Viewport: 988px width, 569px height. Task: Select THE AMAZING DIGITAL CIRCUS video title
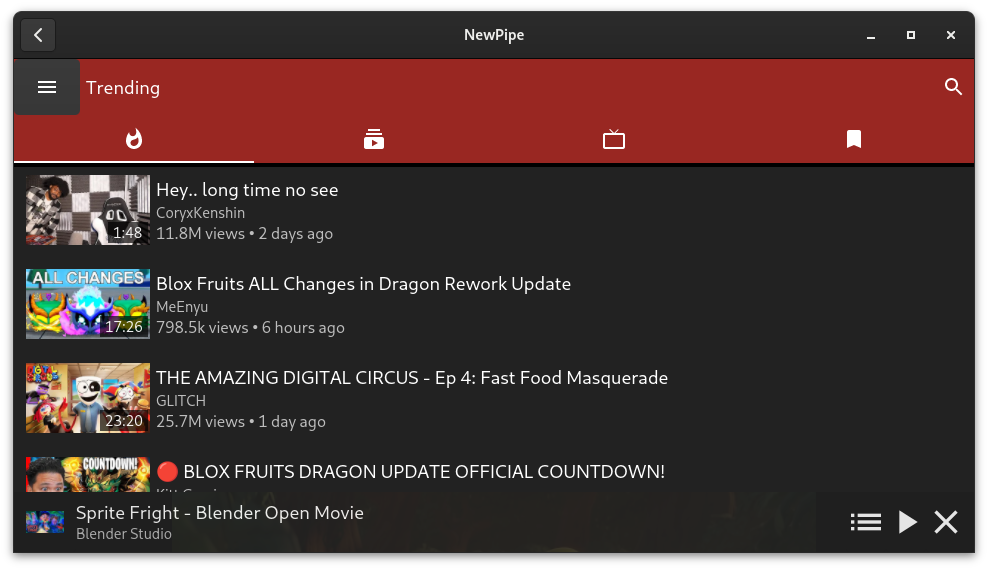(412, 378)
